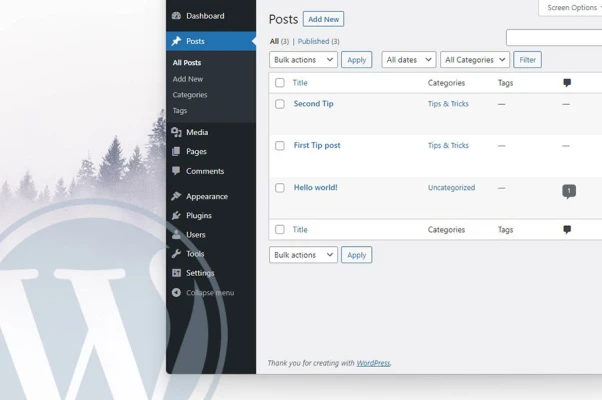602x400 pixels.
Task: Open the Plugins menu label
Action: pyautogui.click(x=199, y=215)
